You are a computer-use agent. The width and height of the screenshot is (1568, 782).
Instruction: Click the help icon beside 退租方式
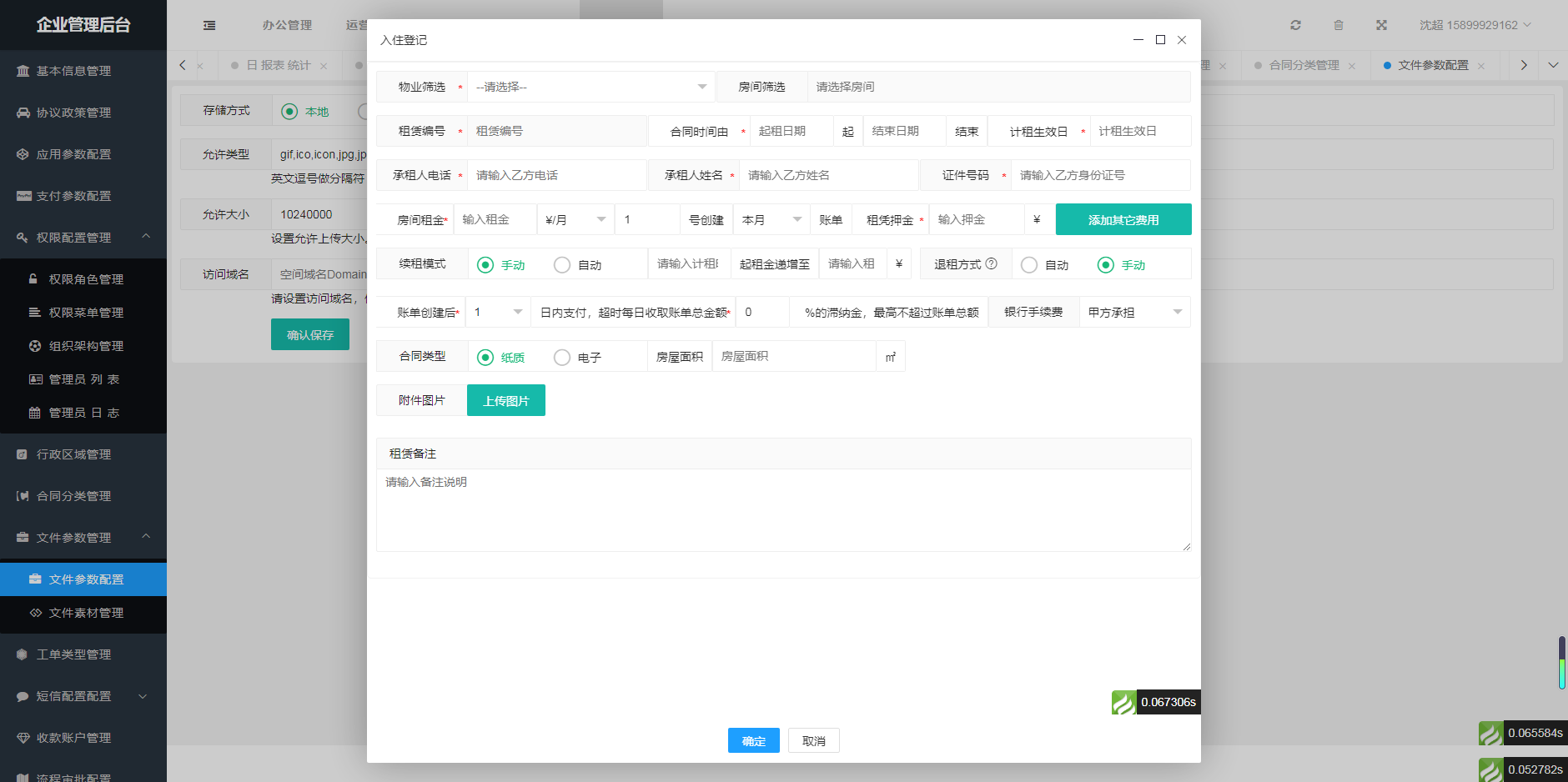(x=992, y=263)
